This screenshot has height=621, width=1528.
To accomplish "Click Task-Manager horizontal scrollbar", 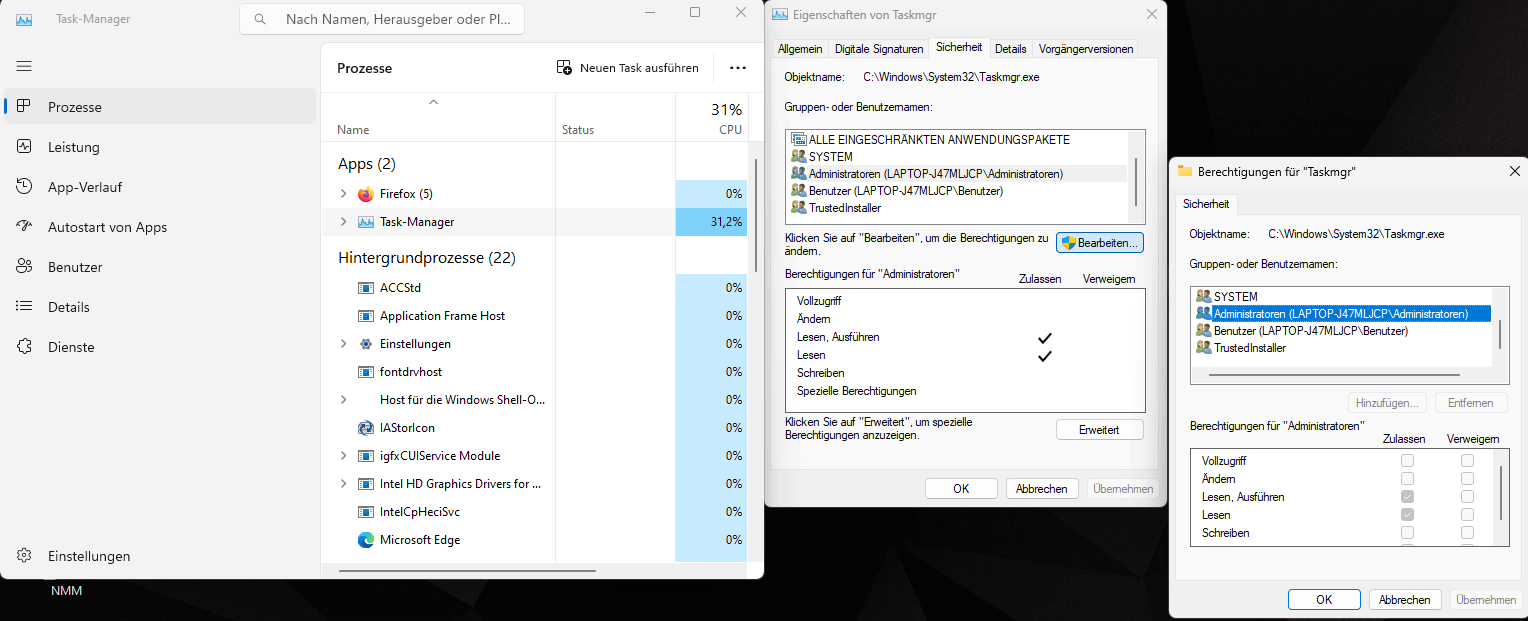I will coord(467,571).
